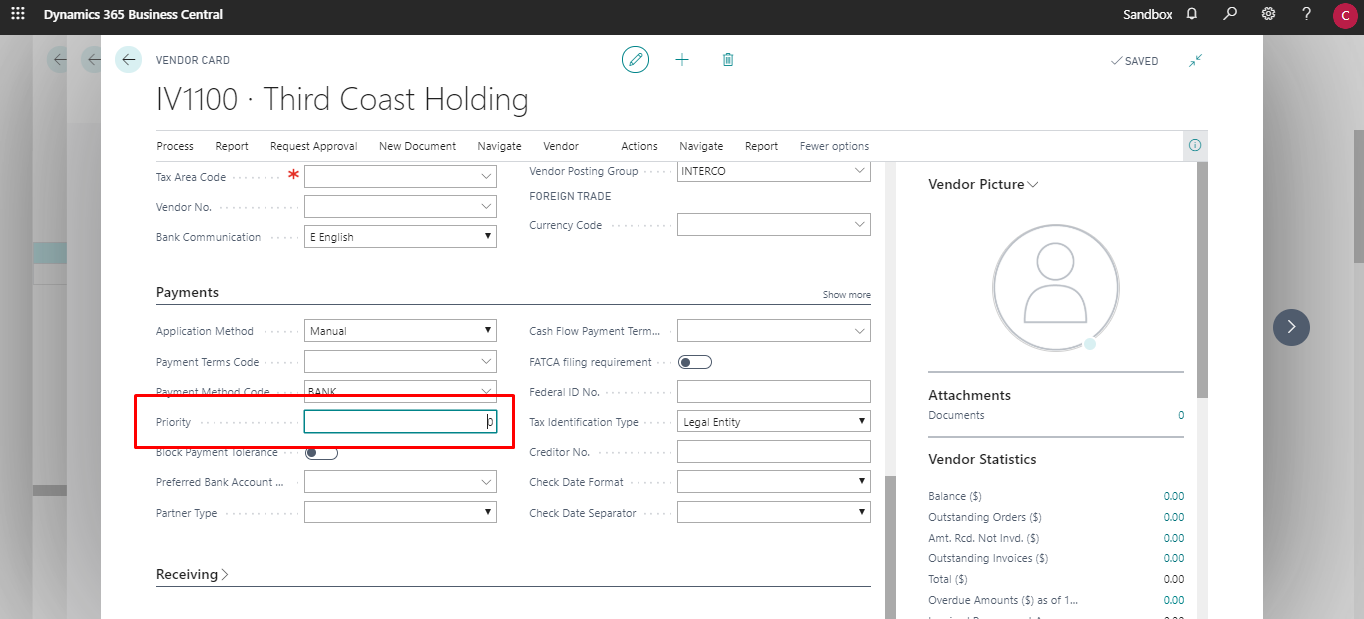Click the vendor picture placeholder

[x=1055, y=288]
